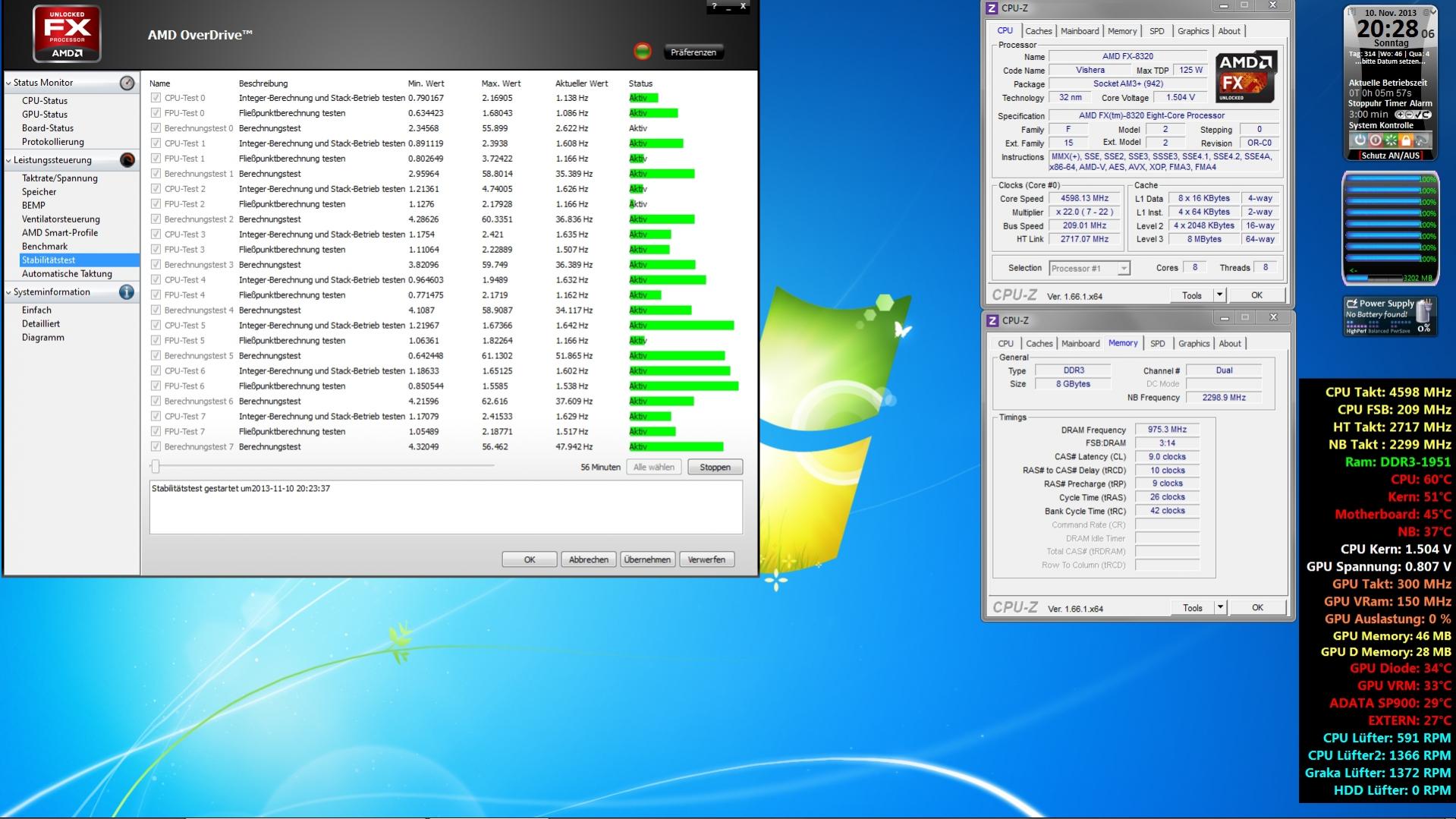Toggle the CPU-Test 1 checkbox
This screenshot has height=819, width=1456.
[x=156, y=143]
